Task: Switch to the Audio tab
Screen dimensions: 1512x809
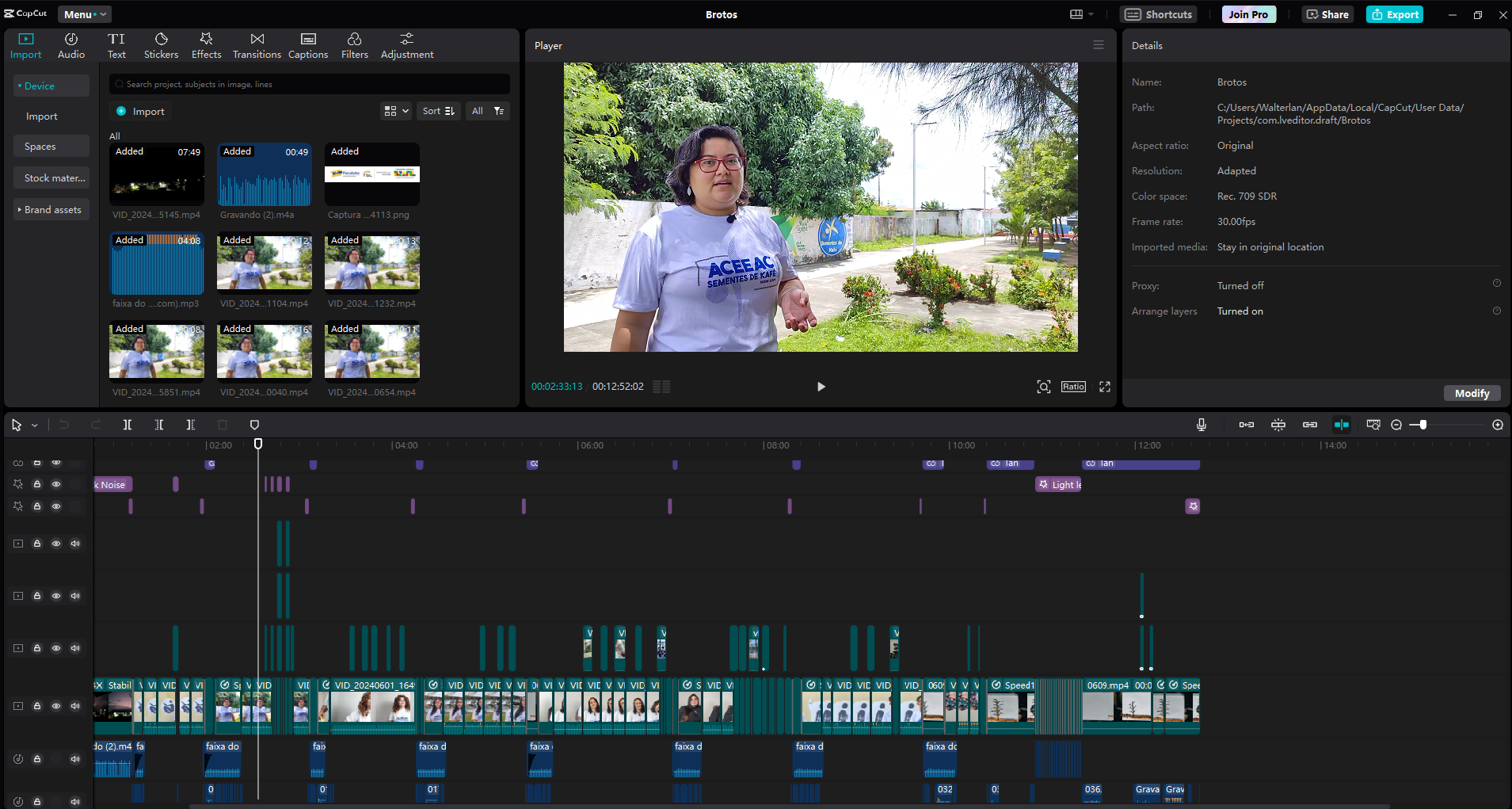Action: coord(71,46)
